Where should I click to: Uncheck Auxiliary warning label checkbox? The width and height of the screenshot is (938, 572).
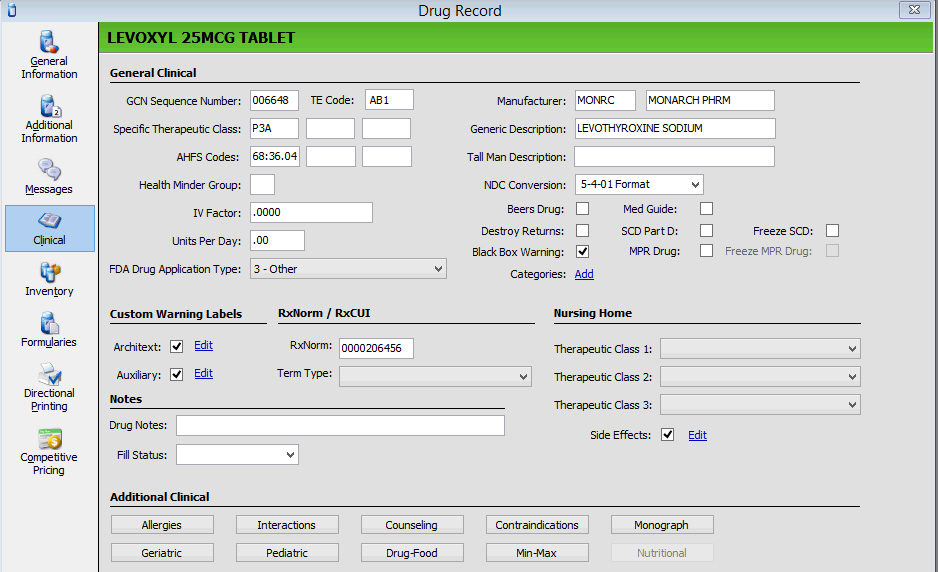pos(176,375)
